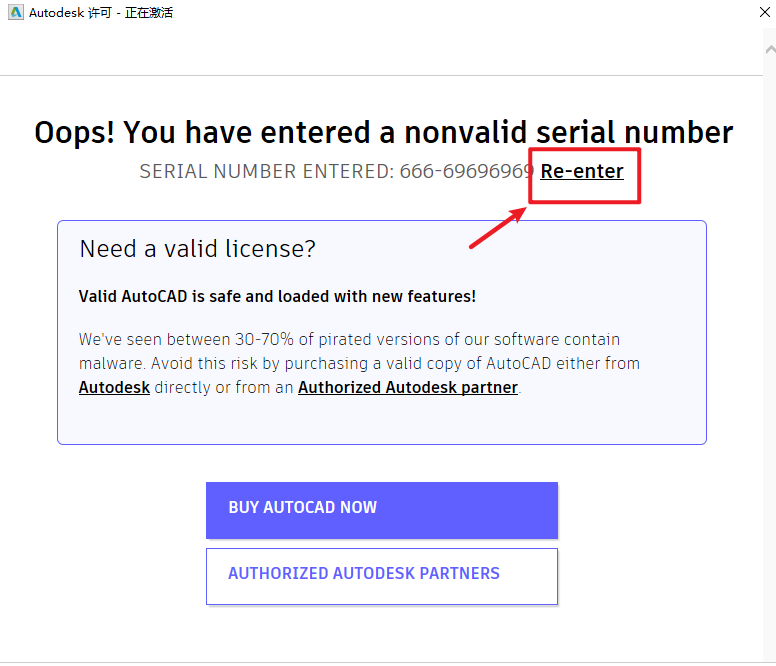Image resolution: width=776 pixels, height=666 pixels.
Task: Select the entered serial number 666-69696969
Action: click(466, 171)
